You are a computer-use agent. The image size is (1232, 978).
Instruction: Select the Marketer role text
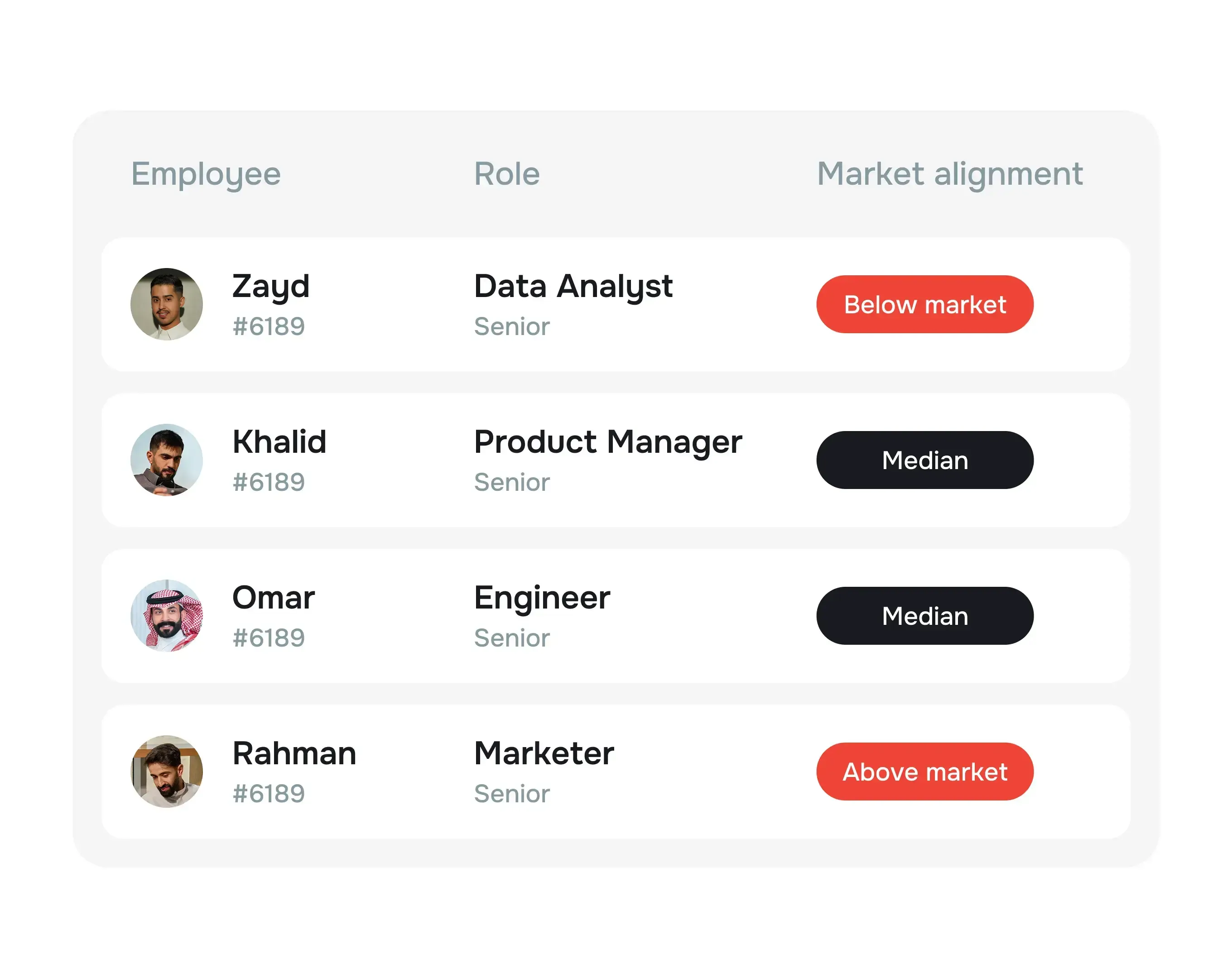click(544, 753)
